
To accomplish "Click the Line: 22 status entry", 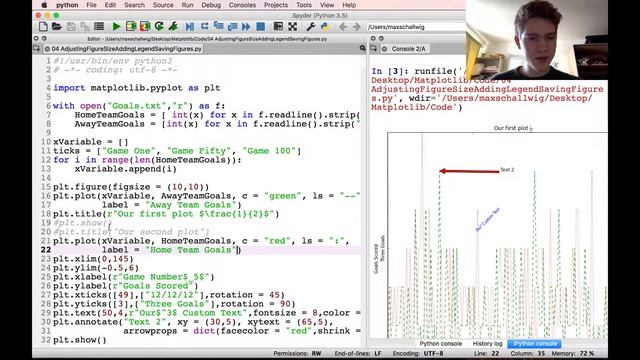I will (x=486, y=353).
